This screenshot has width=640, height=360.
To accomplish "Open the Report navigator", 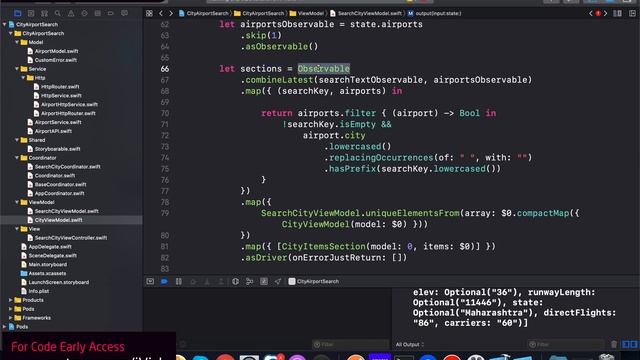I will coord(124,13).
